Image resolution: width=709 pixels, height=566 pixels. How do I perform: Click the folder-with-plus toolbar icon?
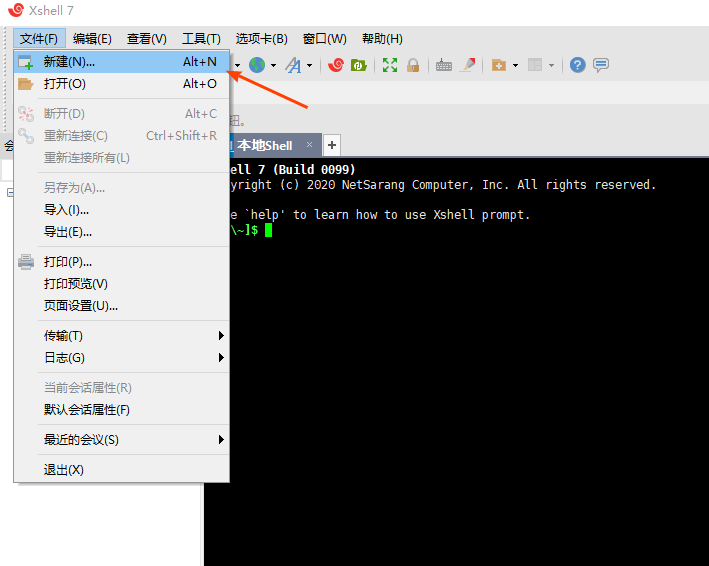[499, 65]
